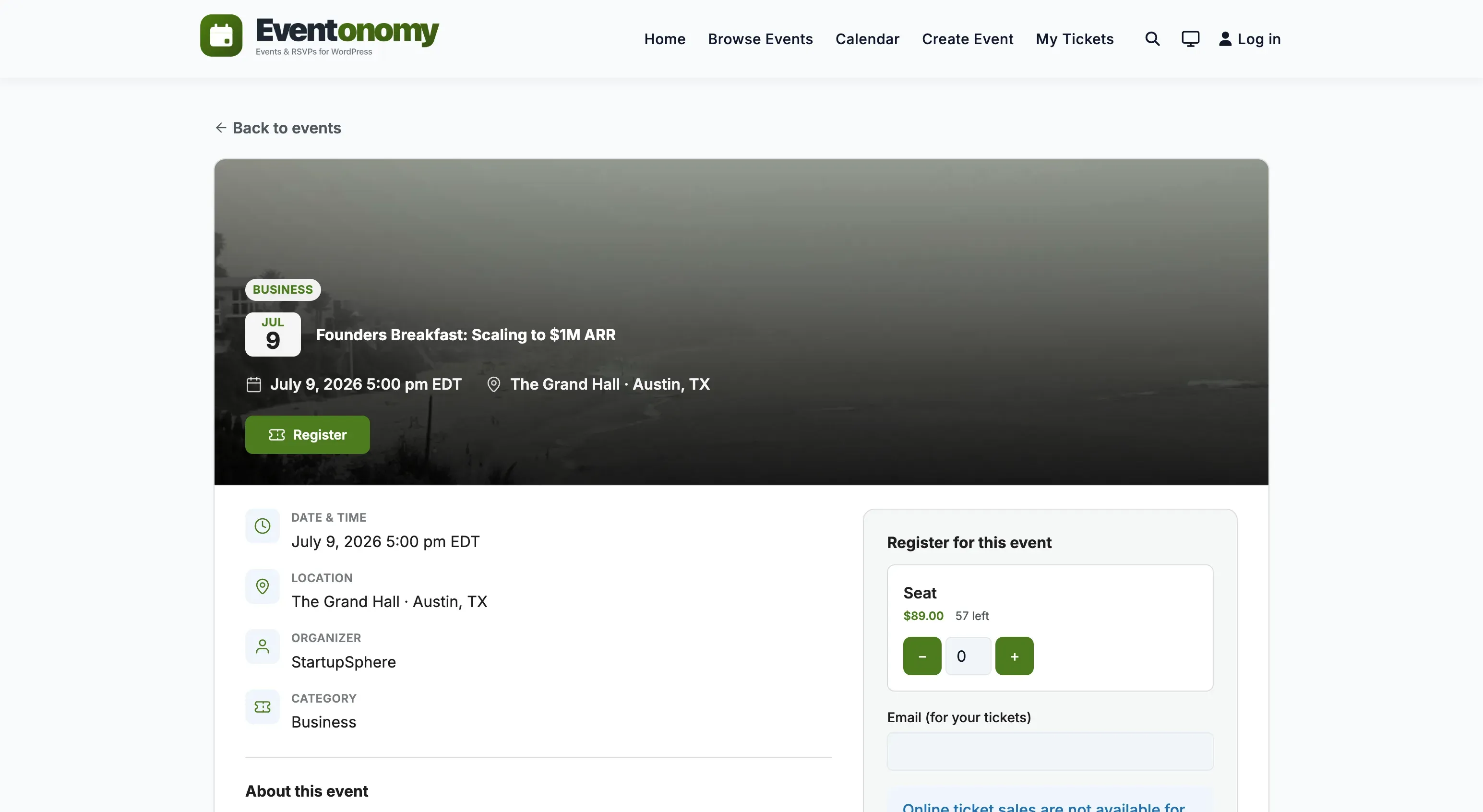Screen dimensions: 1483x812
Task: Click the 57 left availability text
Action: click(972, 616)
